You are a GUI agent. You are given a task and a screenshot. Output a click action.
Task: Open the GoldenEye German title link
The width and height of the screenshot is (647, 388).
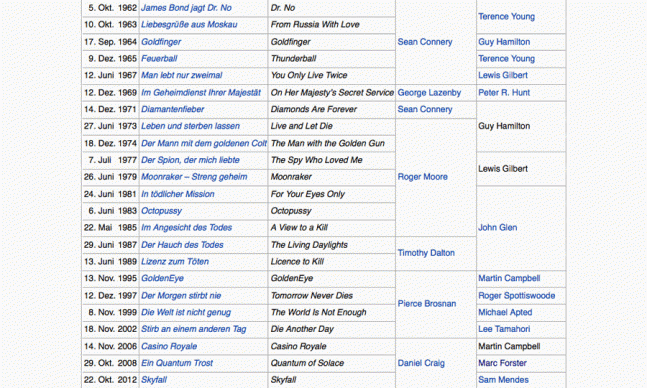(162, 279)
